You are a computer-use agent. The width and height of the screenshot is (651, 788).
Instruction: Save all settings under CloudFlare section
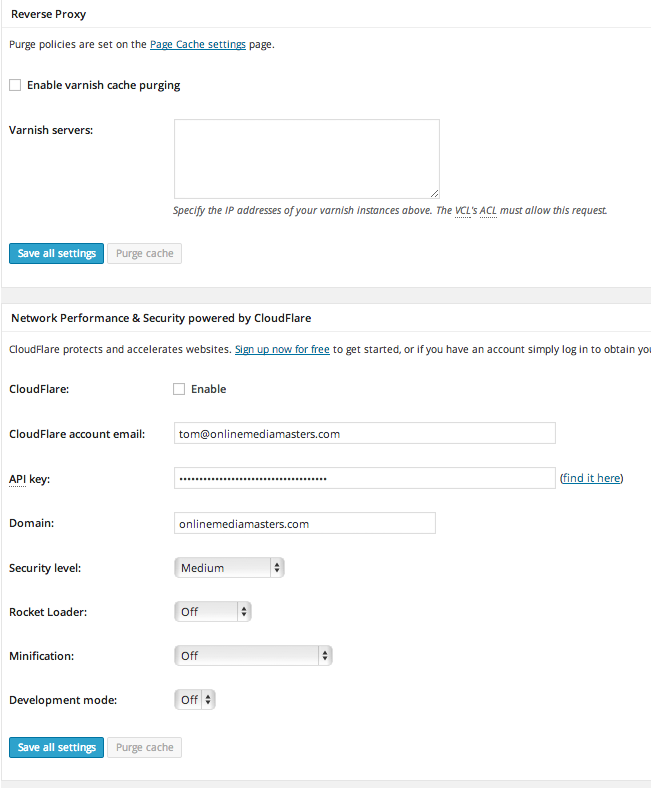[56, 748]
